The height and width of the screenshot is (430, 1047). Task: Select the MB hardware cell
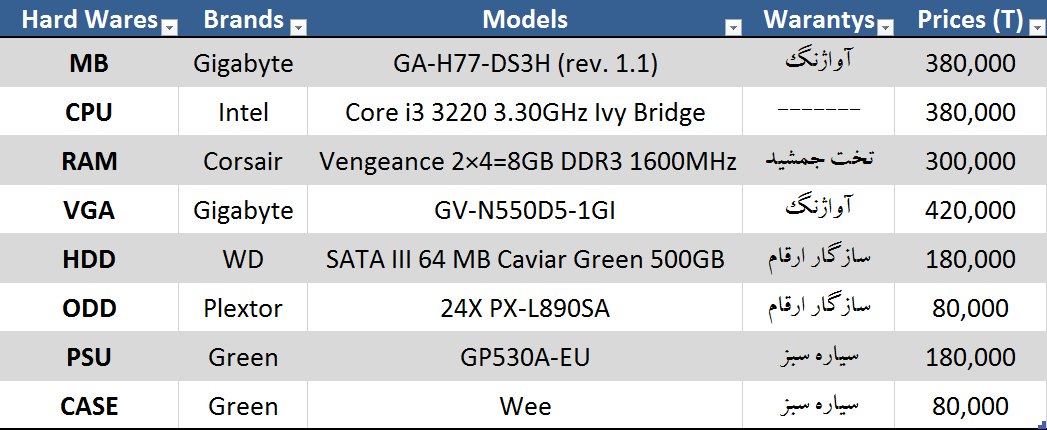[89, 64]
